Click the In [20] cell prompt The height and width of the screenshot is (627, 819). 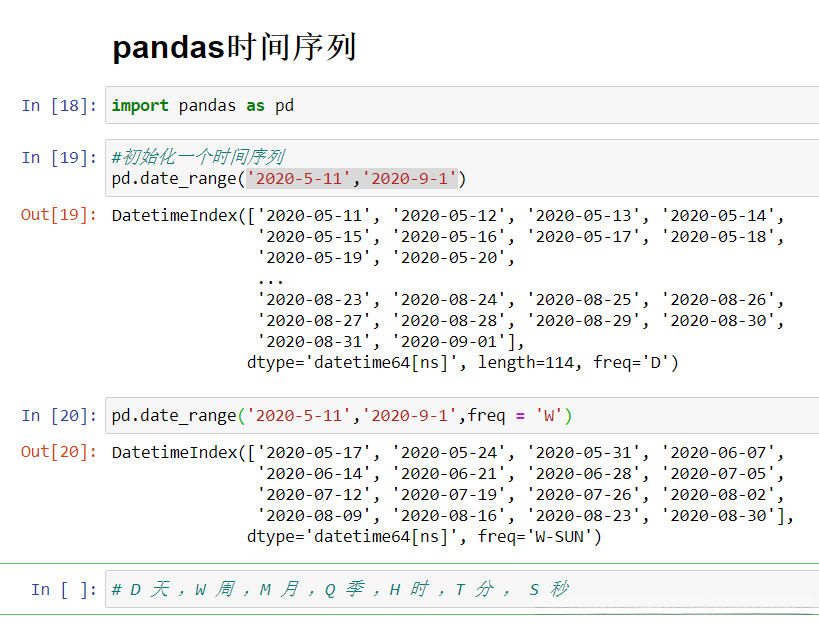tap(59, 416)
